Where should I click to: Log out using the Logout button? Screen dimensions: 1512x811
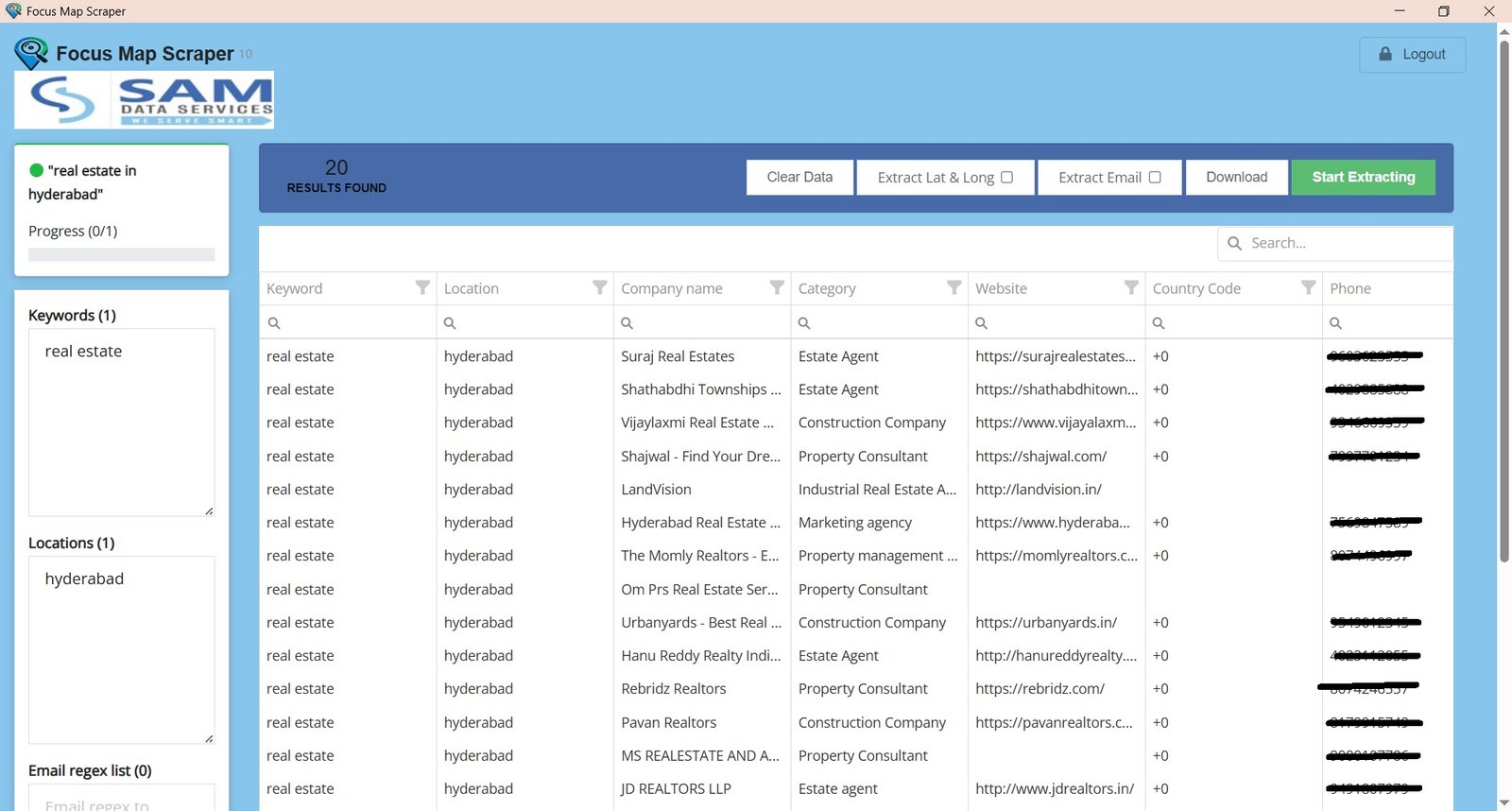coord(1413,55)
